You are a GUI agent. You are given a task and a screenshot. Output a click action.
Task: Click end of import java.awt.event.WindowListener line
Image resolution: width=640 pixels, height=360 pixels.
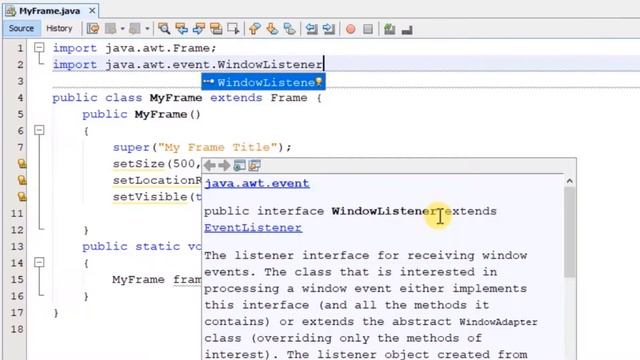click(x=323, y=64)
